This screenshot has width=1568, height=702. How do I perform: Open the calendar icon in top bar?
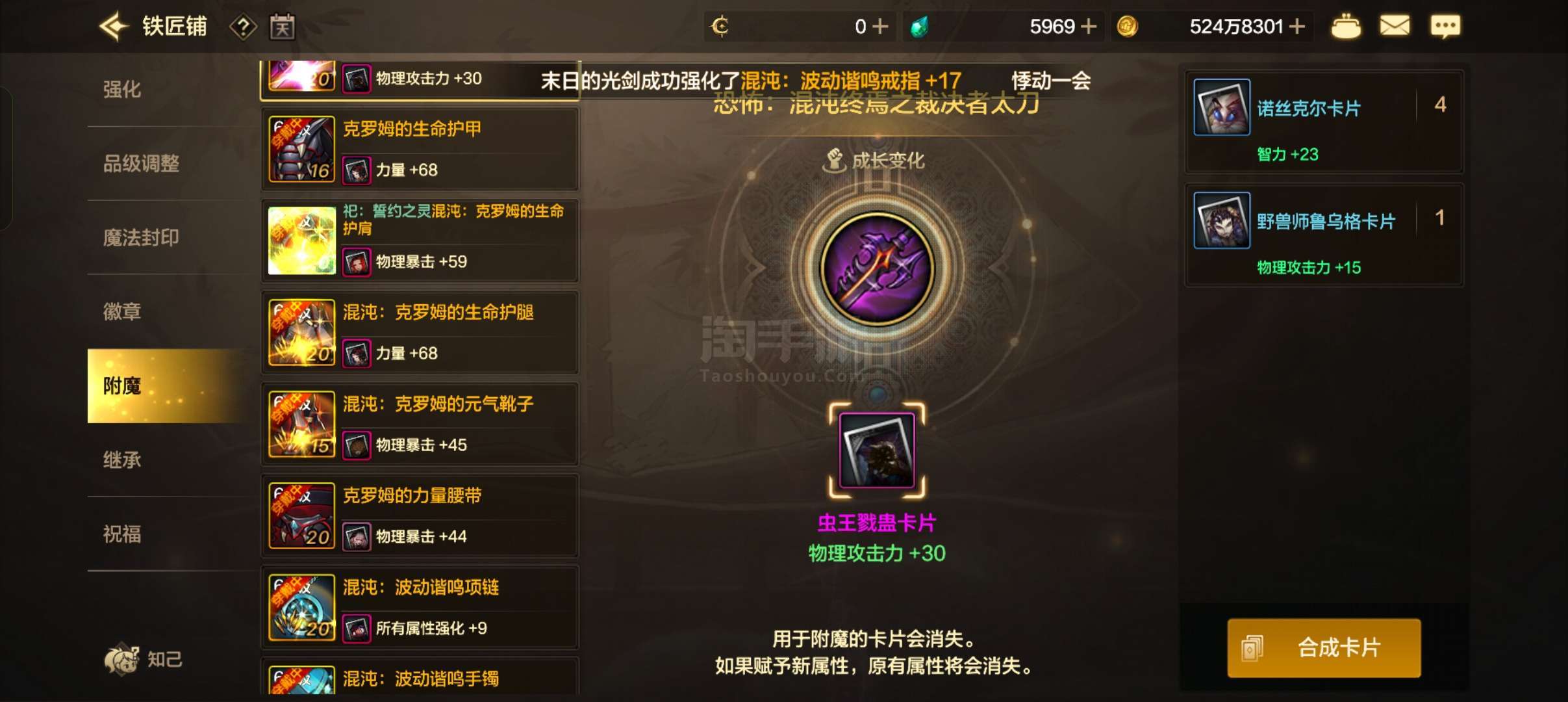[x=283, y=27]
